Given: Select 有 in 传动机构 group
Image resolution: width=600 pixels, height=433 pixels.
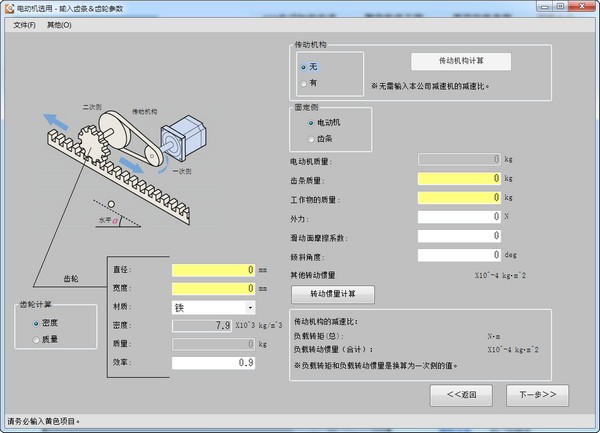Looking at the screenshot, I should [x=309, y=83].
